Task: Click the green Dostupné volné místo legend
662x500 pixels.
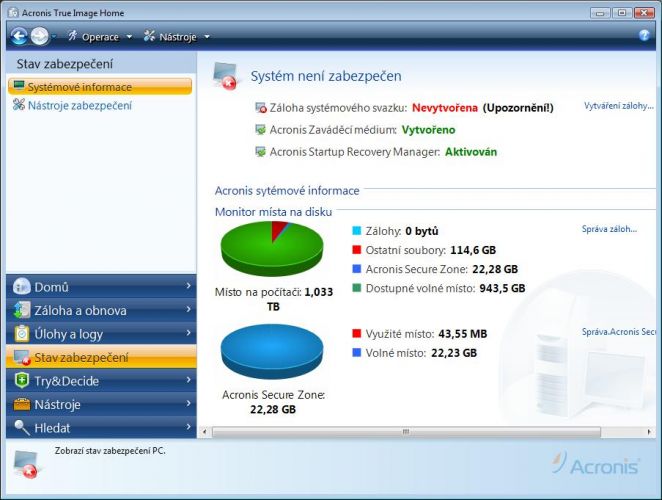Action: coord(357,288)
